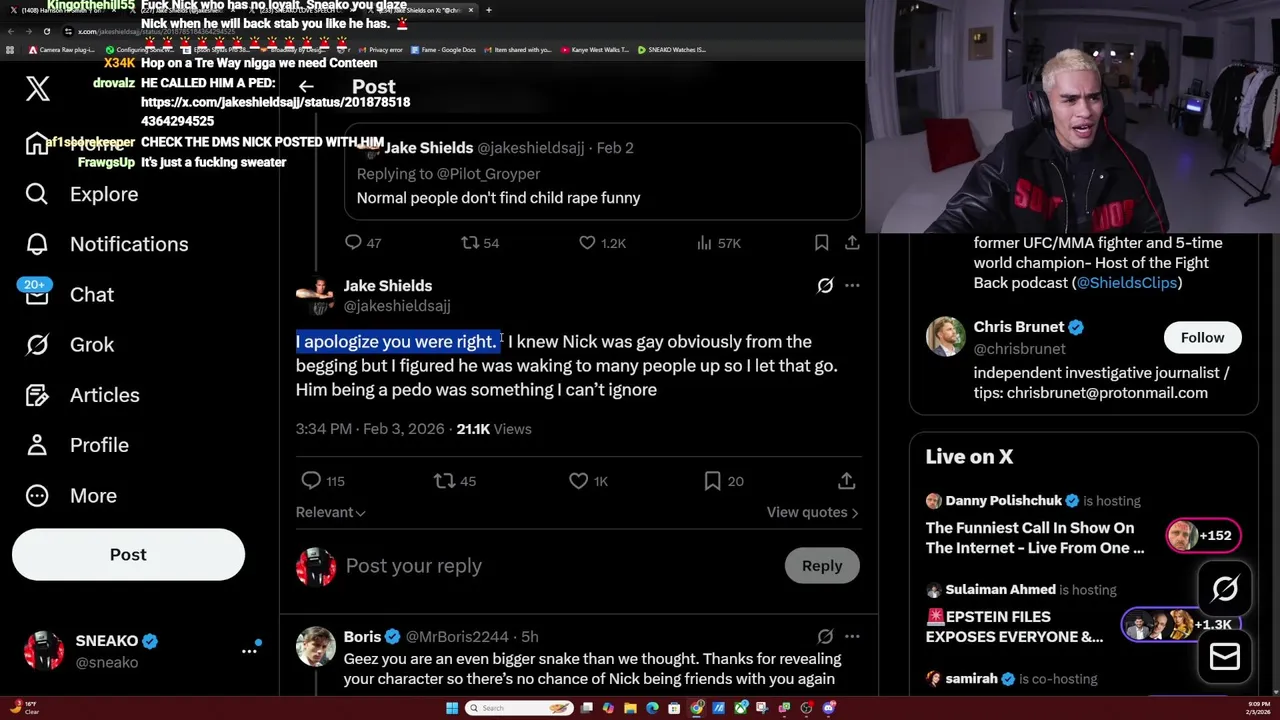Viewport: 1280px width, 720px height.
Task: Open Windows Start button in taskbar
Action: point(452,708)
